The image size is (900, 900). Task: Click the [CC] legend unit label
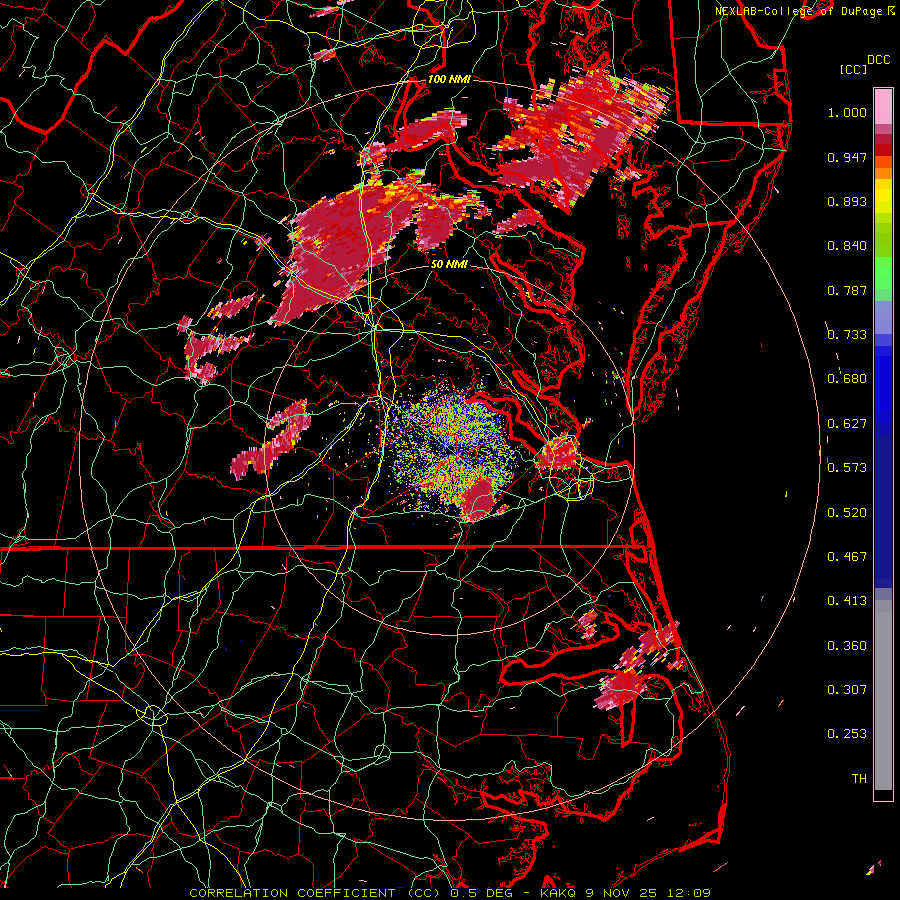click(853, 69)
